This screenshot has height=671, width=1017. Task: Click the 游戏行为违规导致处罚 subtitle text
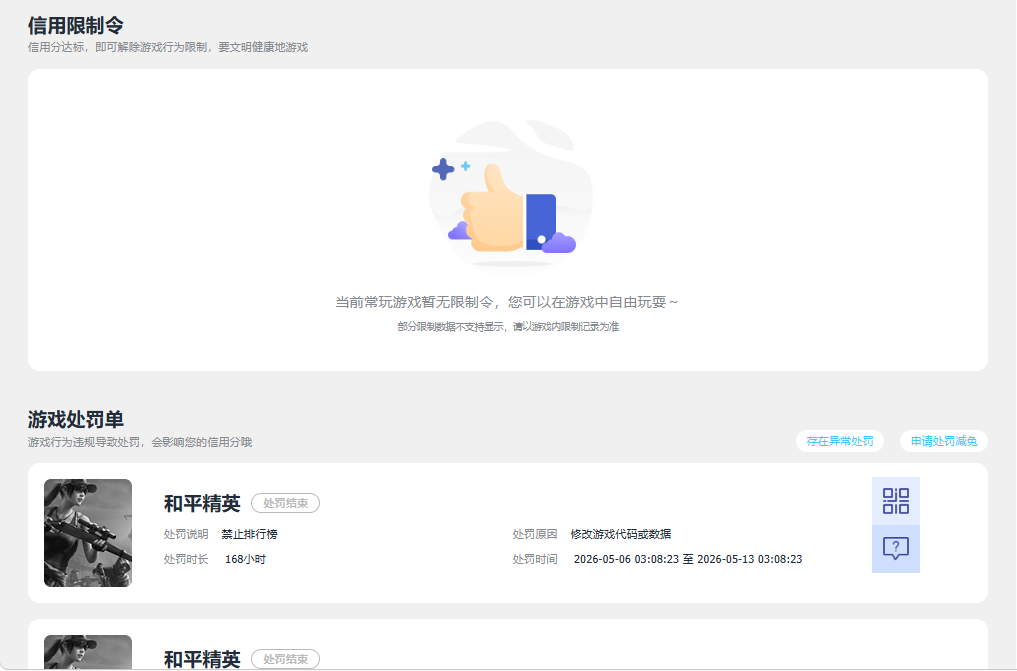[x=140, y=442]
